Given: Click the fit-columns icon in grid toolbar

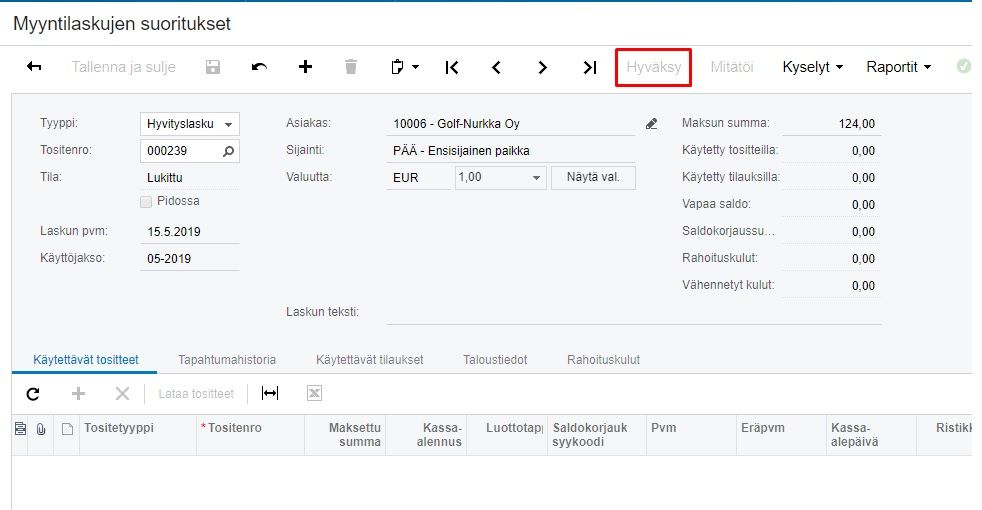Looking at the screenshot, I should click(x=270, y=394).
